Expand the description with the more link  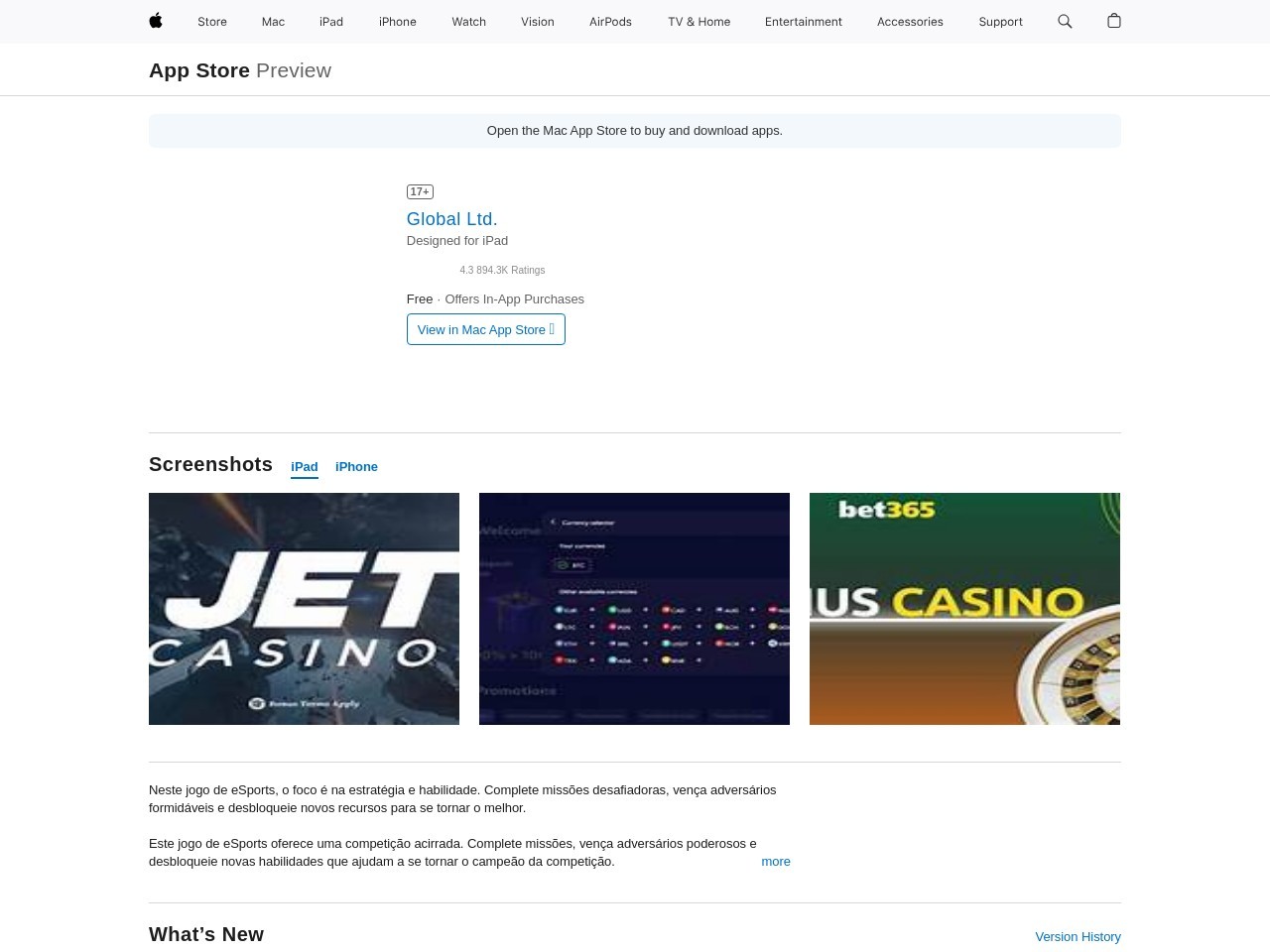(775, 862)
